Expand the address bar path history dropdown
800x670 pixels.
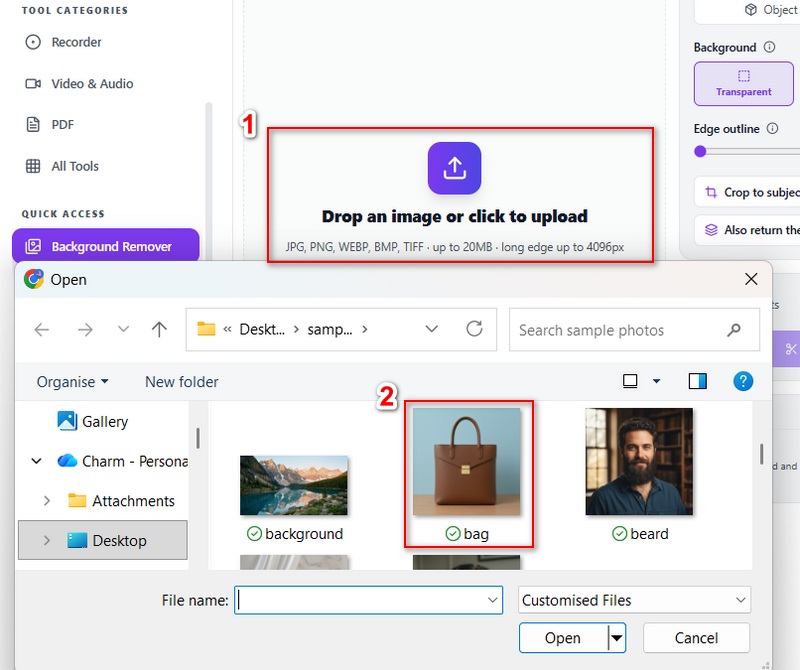click(x=432, y=329)
